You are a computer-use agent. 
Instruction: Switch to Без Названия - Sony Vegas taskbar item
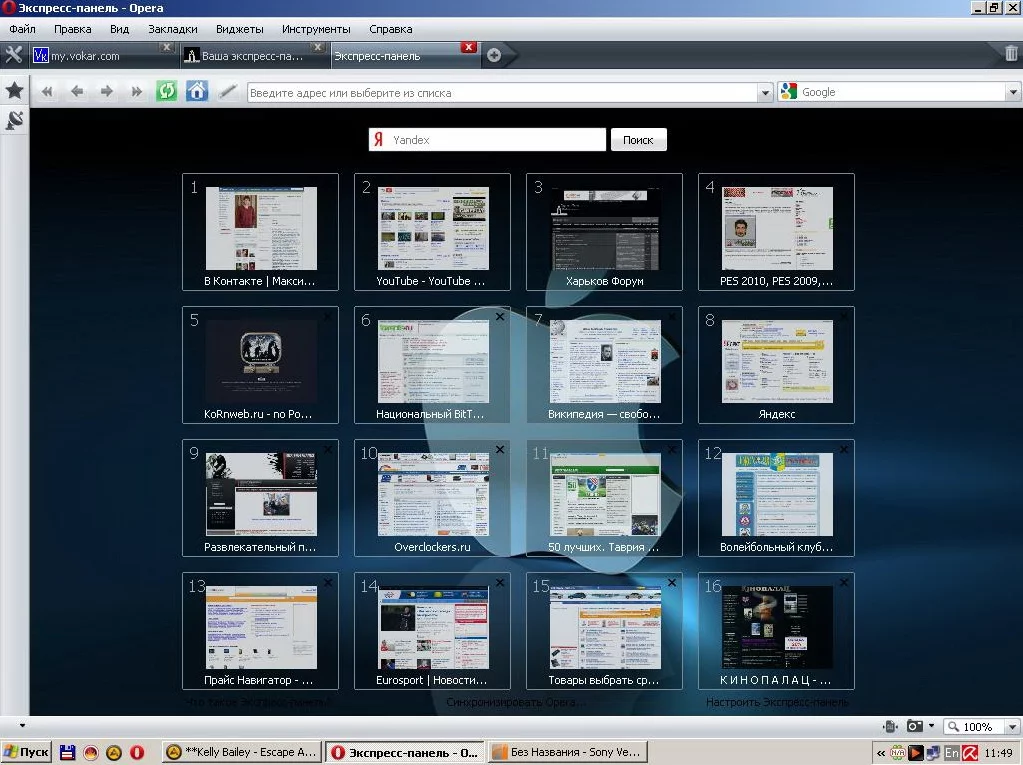point(567,752)
